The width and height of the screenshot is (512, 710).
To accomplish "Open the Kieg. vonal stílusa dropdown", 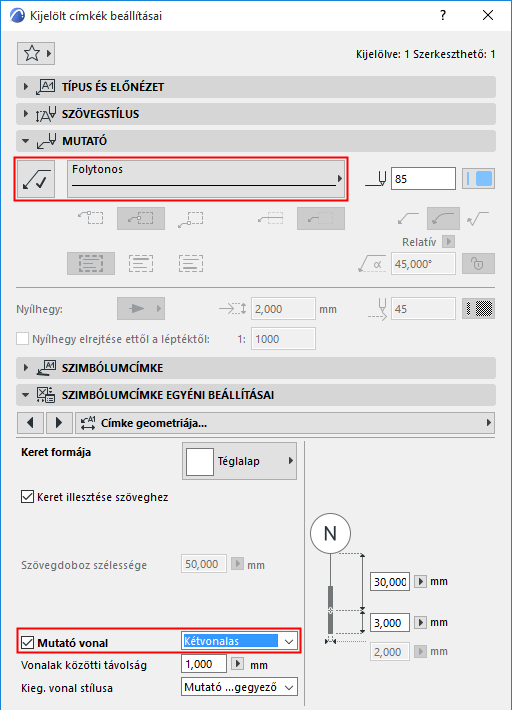I will 239,687.
